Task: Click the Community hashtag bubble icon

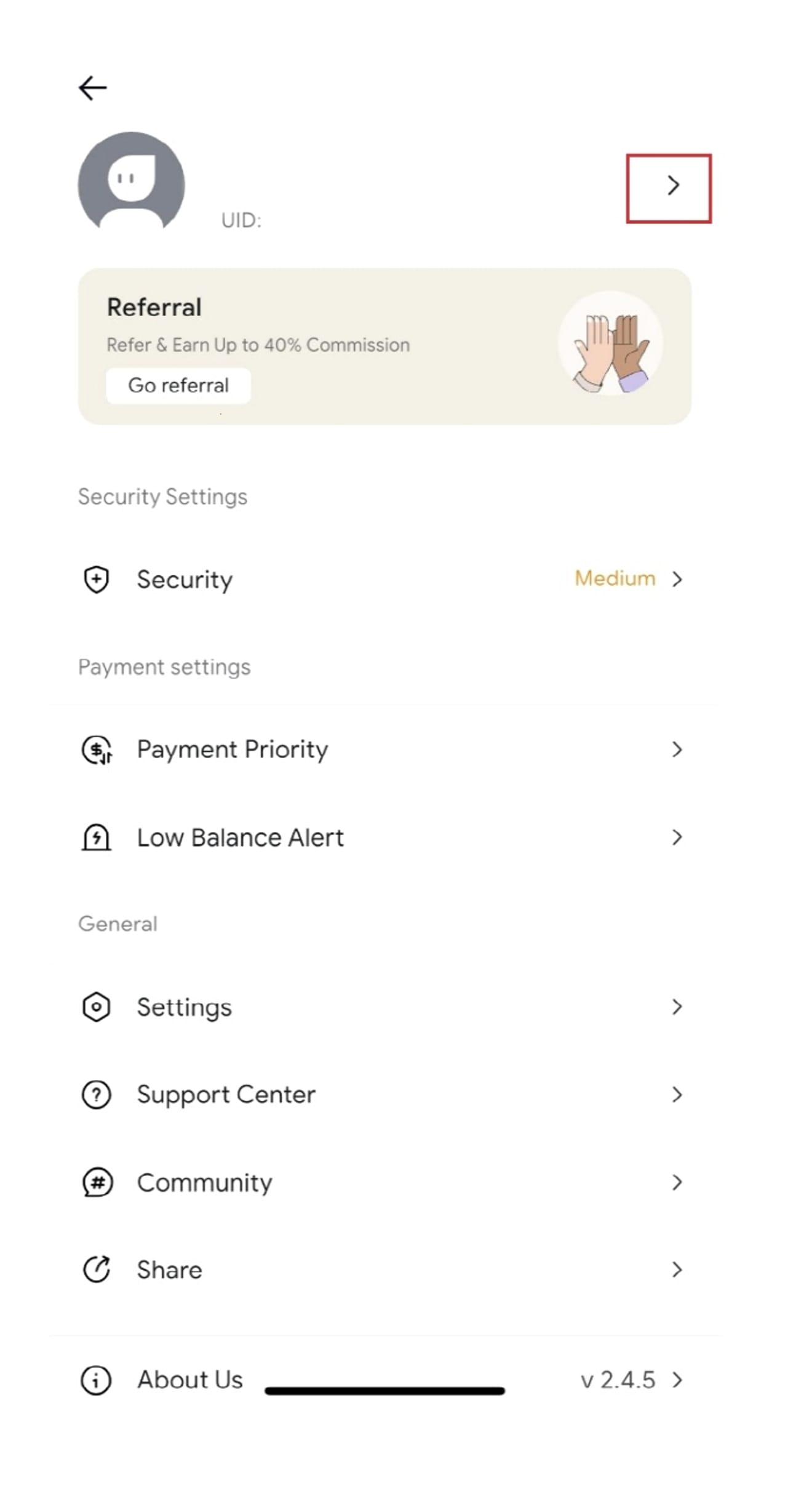Action: coord(97,1183)
